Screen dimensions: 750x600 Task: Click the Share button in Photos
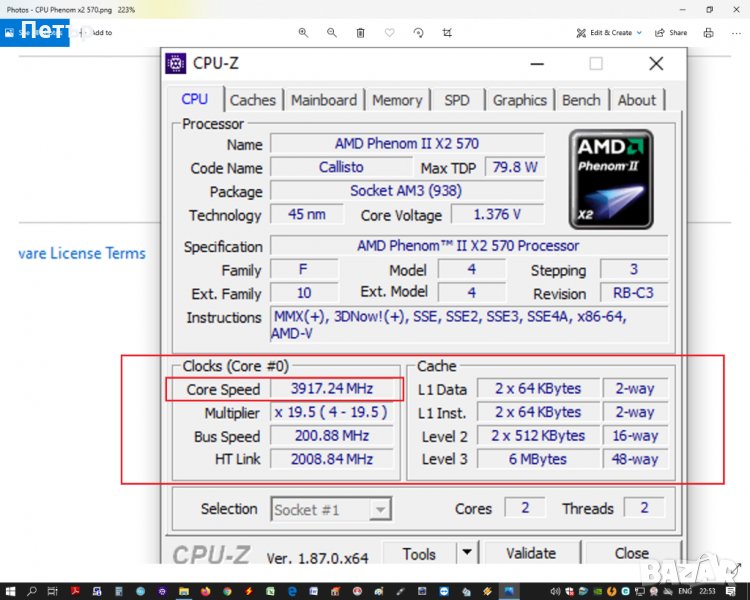(x=672, y=33)
